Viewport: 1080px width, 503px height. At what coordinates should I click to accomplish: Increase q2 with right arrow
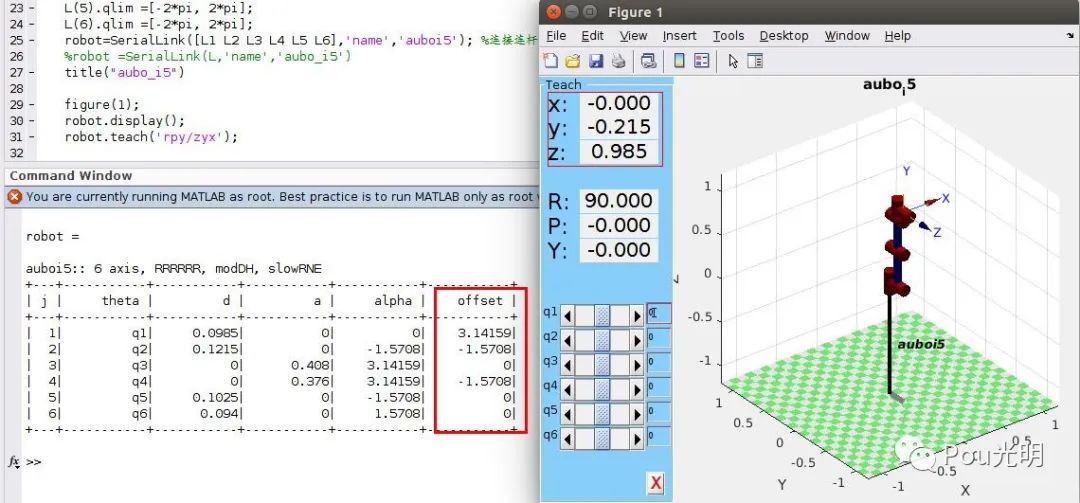coord(636,340)
